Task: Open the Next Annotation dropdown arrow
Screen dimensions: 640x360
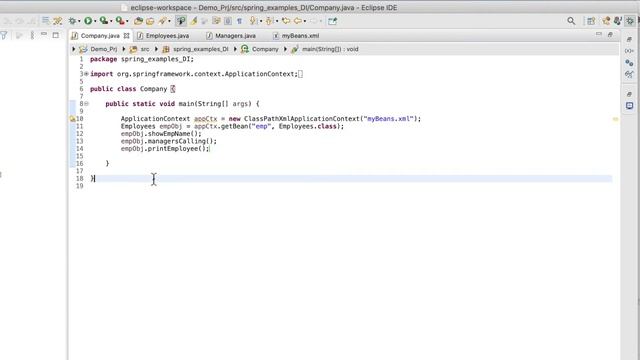Action: tap(261, 21)
